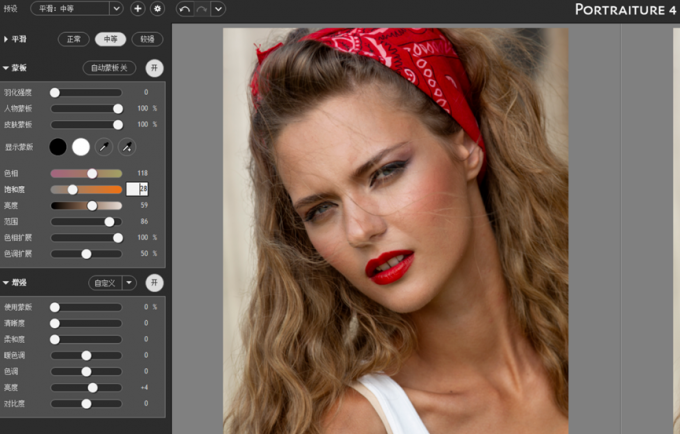
Task: Click the mask 亮度 gradient slider handle
Action: coord(92,206)
